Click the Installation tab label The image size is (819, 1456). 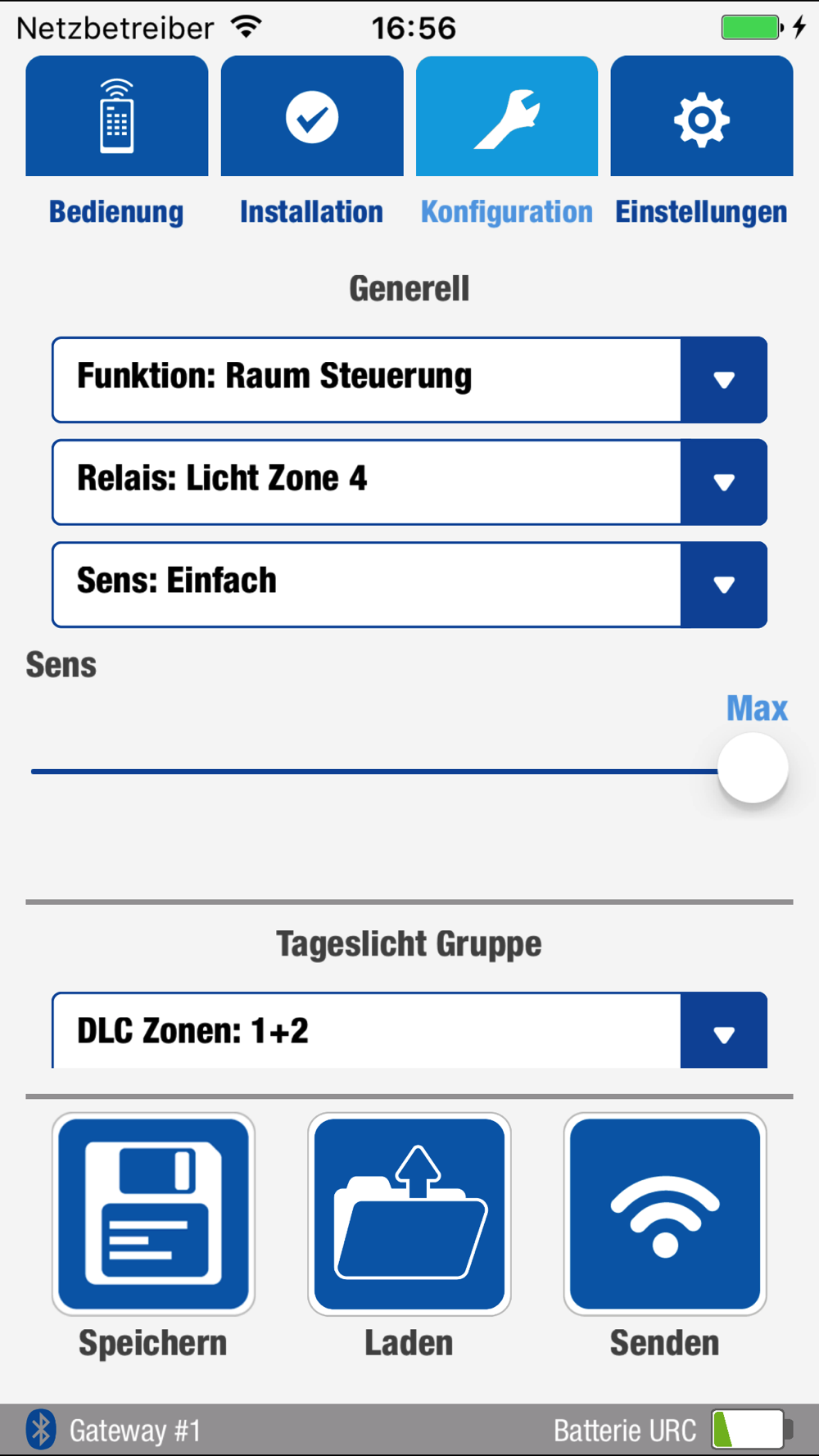(312, 212)
